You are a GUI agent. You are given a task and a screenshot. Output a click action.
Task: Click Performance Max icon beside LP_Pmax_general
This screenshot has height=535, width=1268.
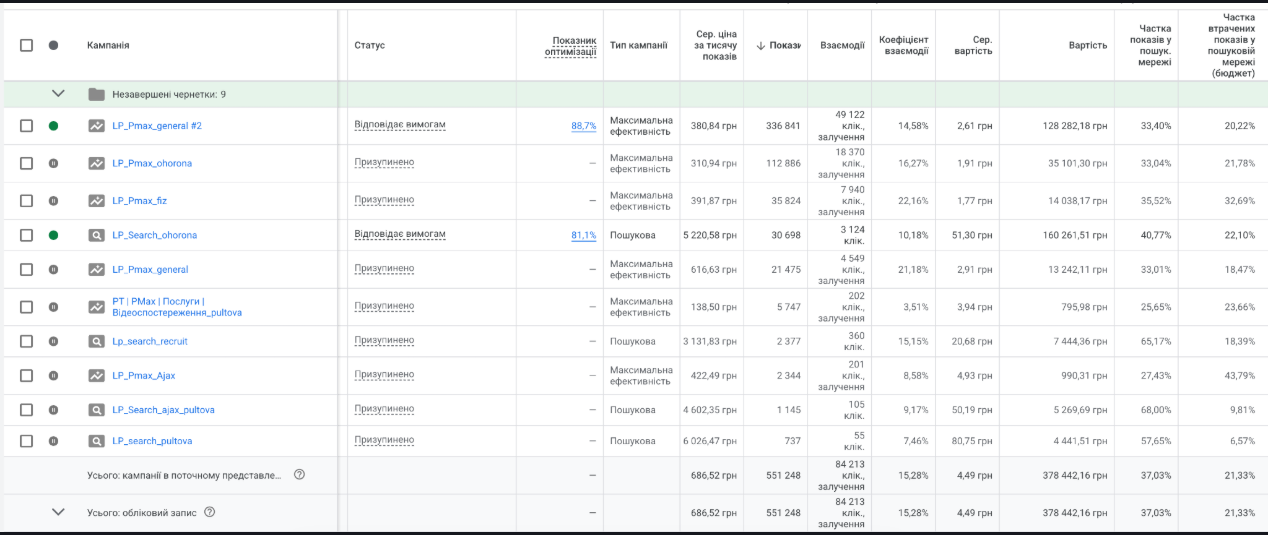point(96,269)
